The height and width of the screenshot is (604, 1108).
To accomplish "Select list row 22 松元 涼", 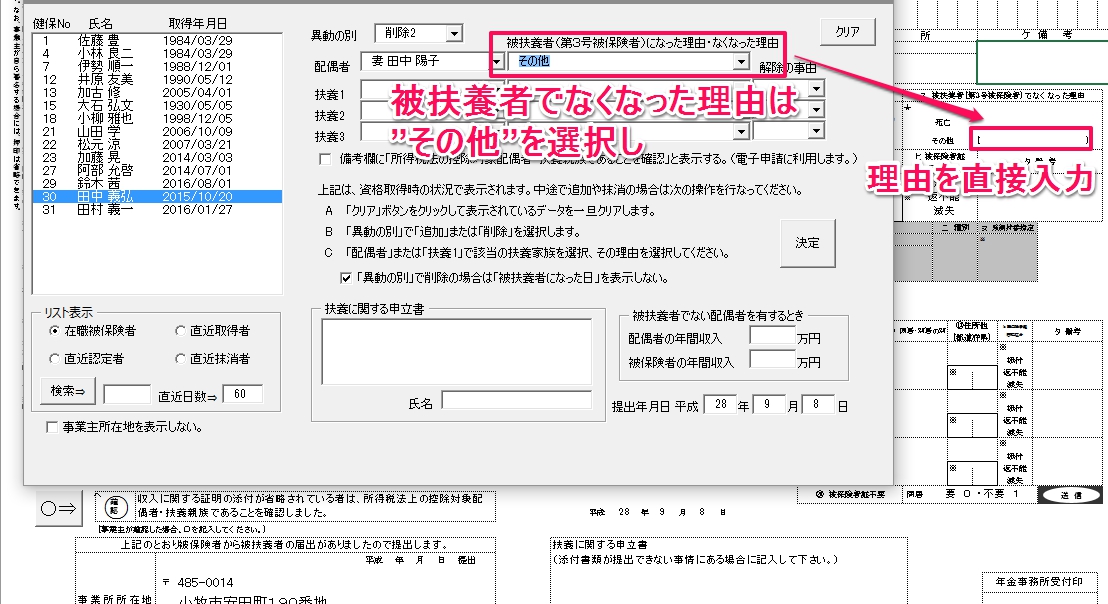I will click(x=157, y=144).
